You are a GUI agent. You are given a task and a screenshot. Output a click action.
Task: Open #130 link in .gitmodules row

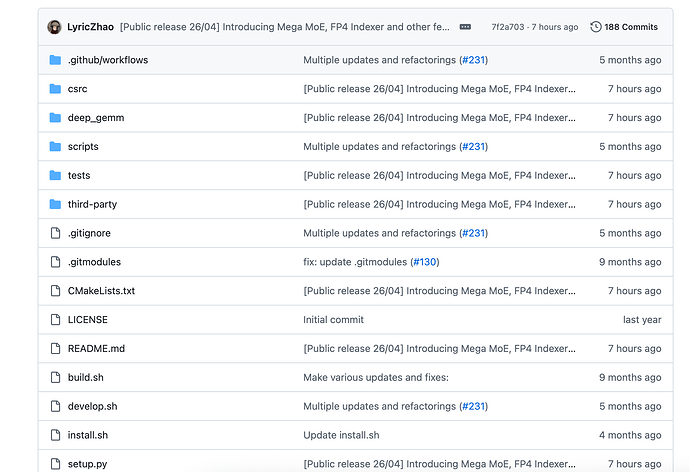pos(425,262)
